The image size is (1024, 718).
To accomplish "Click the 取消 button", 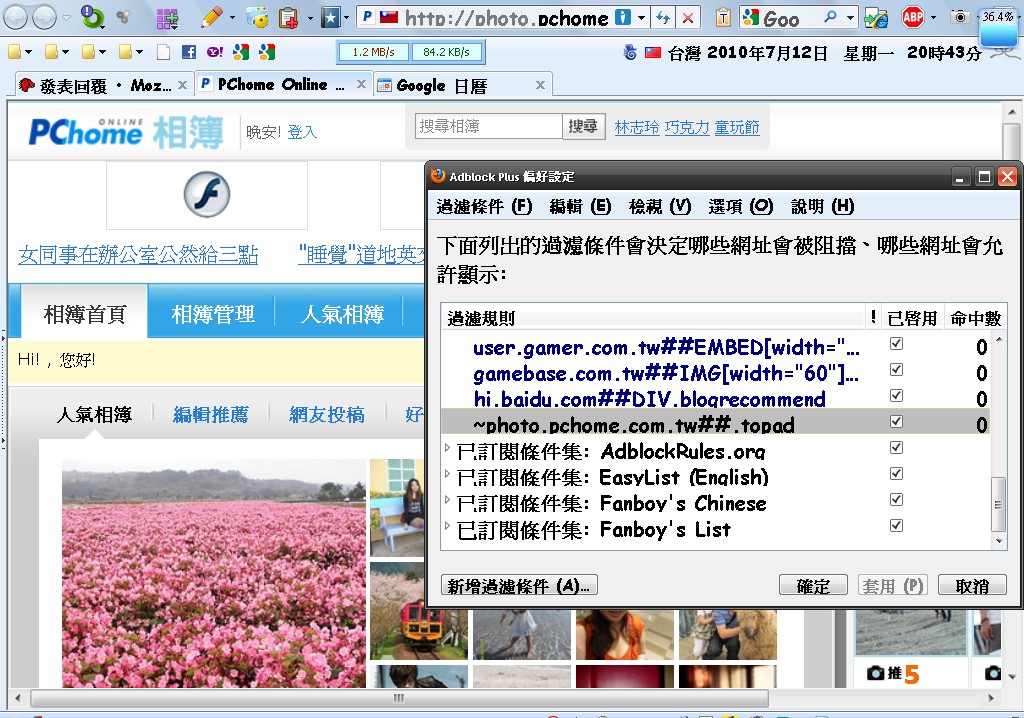I will click(x=972, y=585).
